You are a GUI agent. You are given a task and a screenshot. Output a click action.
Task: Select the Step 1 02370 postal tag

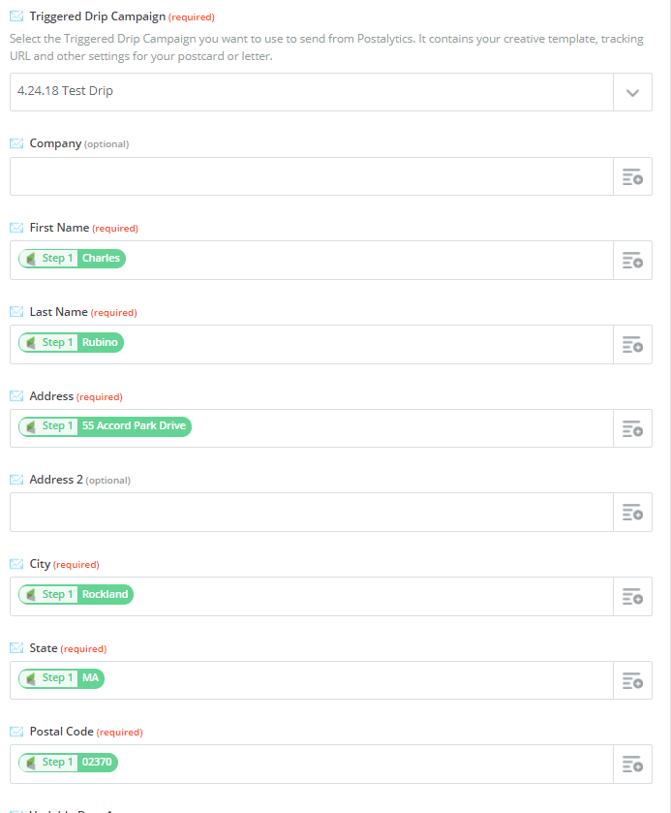68,762
